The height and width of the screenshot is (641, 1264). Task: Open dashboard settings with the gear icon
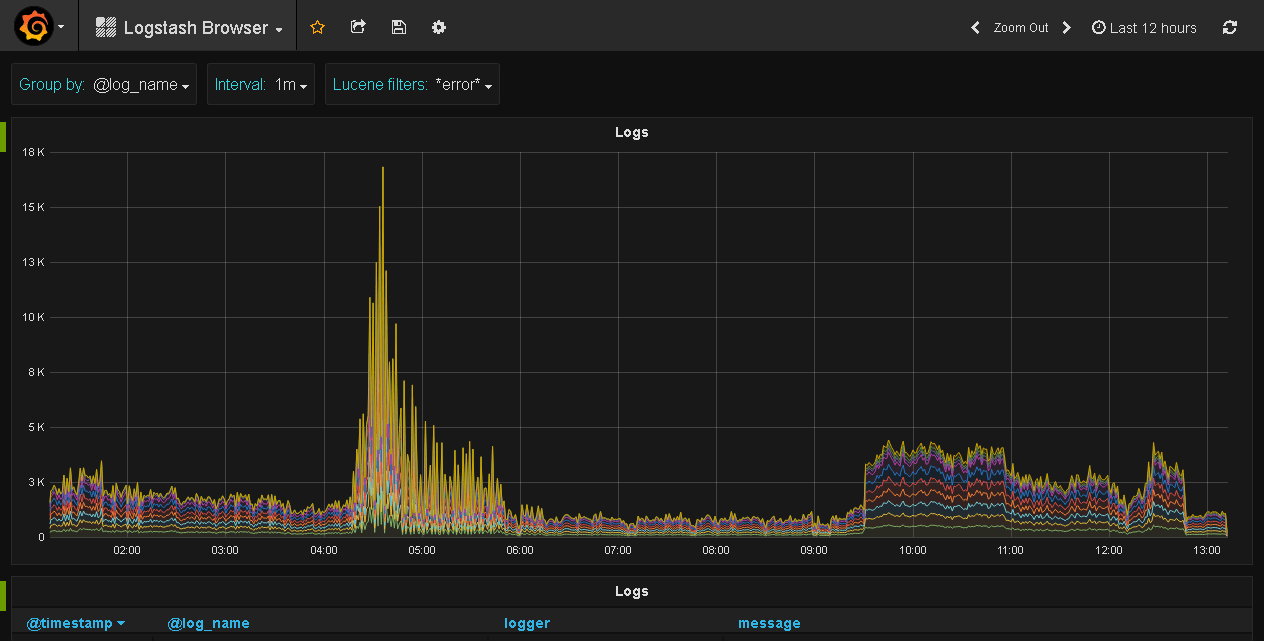[438, 27]
